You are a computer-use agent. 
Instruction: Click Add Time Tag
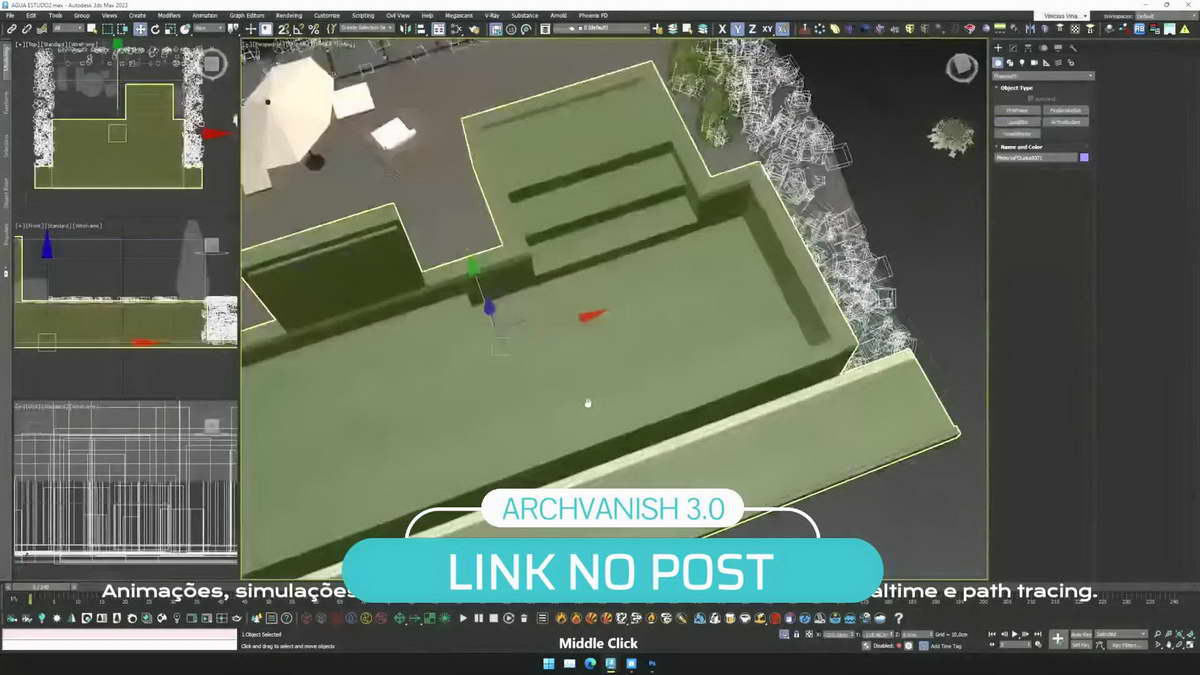click(946, 646)
